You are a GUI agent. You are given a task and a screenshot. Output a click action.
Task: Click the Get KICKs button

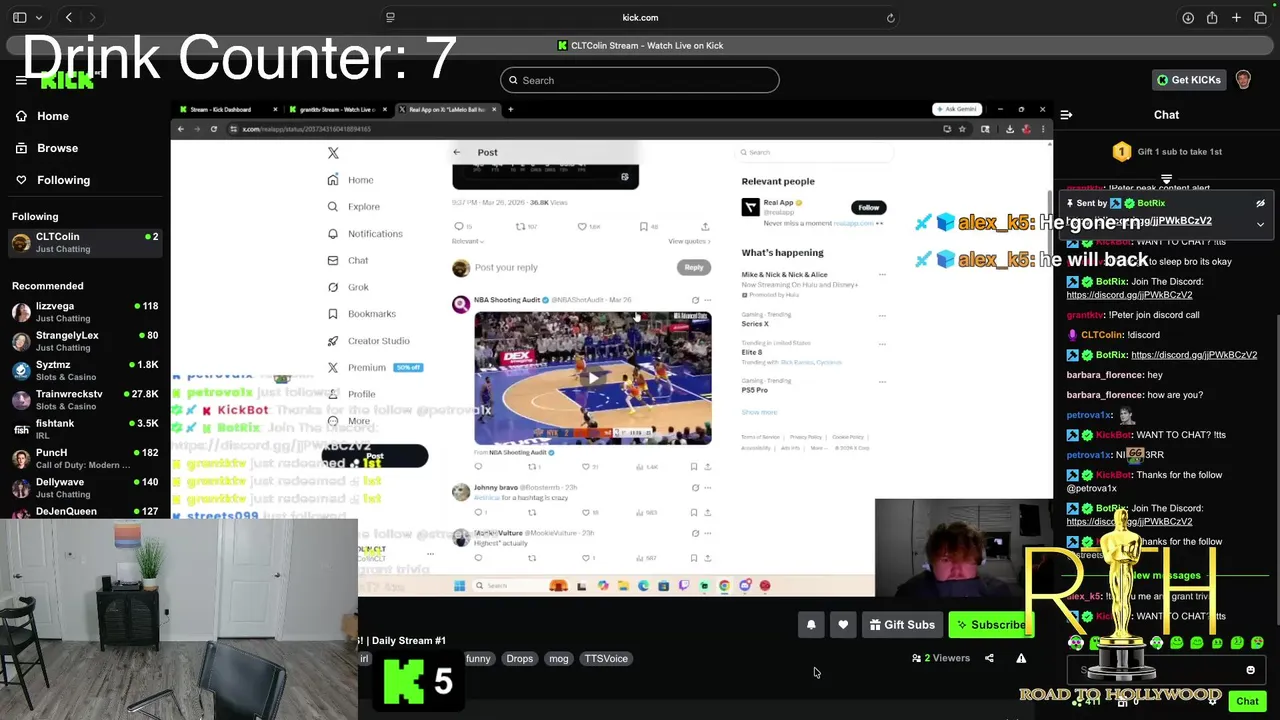click(1189, 80)
